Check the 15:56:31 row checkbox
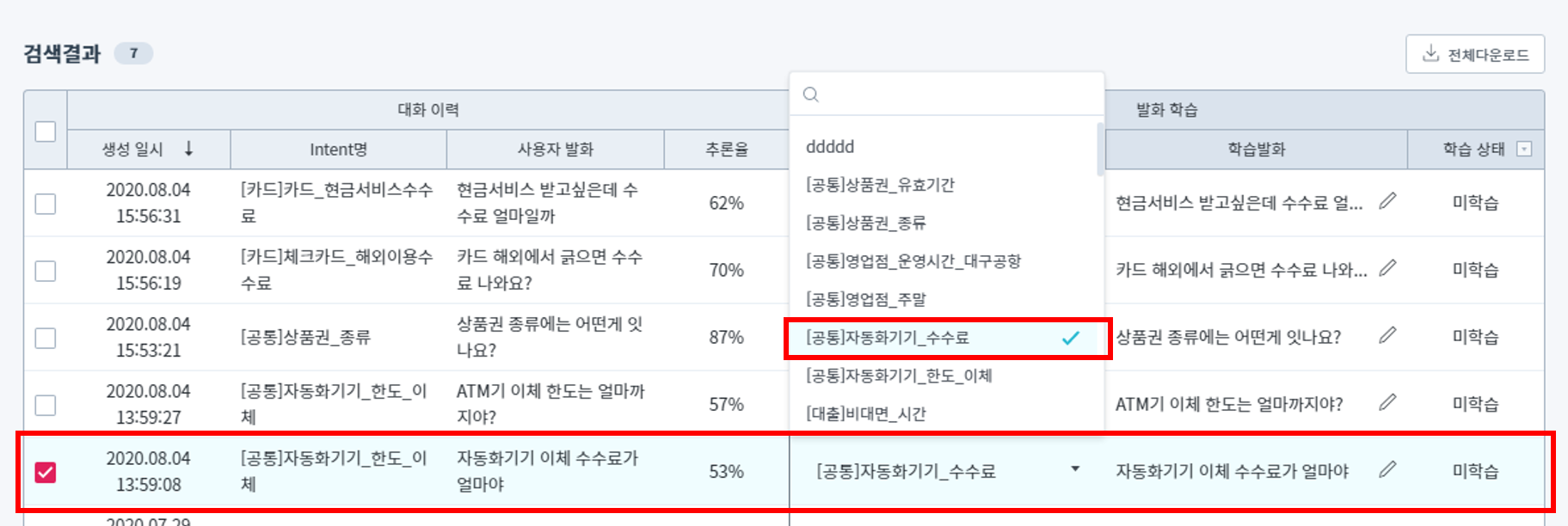 [x=46, y=204]
